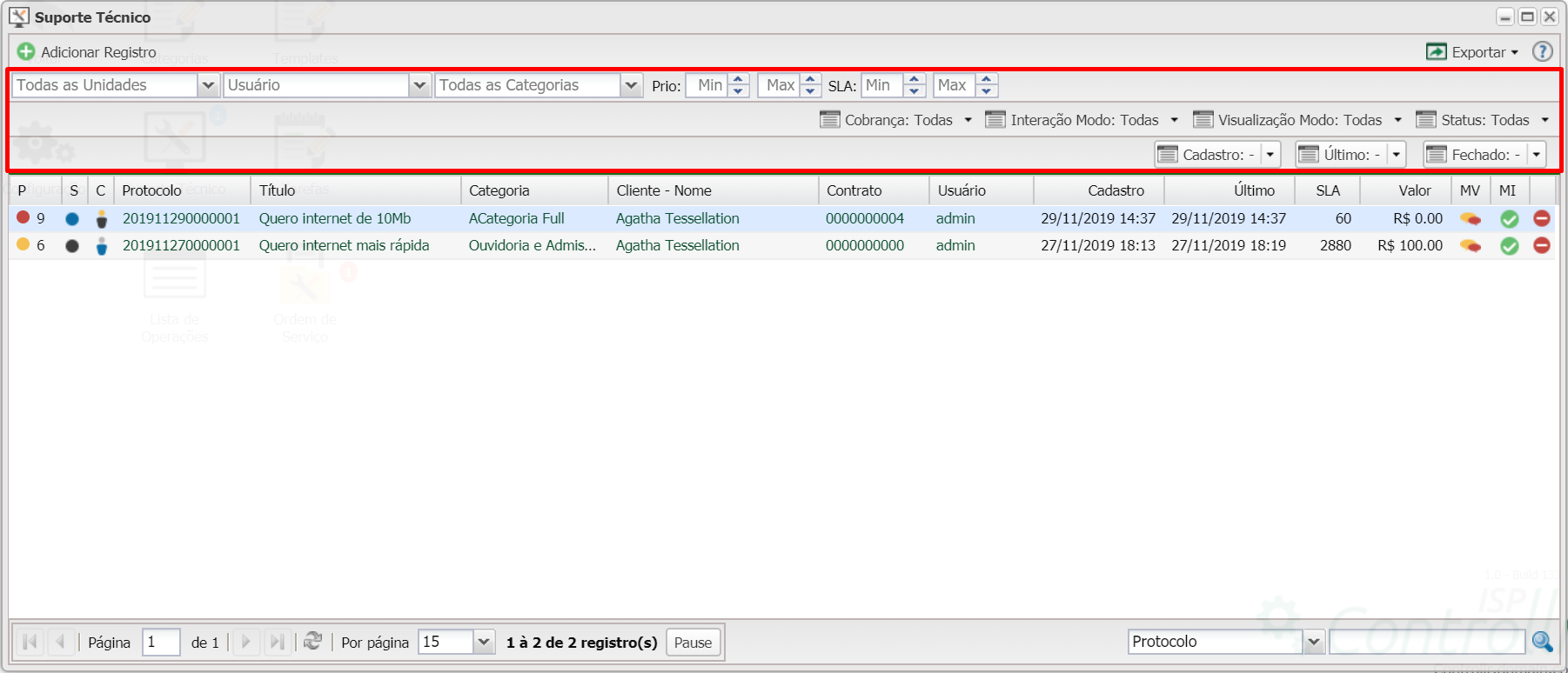Click the yellow priority dot in row 6
The height and width of the screenshot is (673, 1568).
click(23, 244)
